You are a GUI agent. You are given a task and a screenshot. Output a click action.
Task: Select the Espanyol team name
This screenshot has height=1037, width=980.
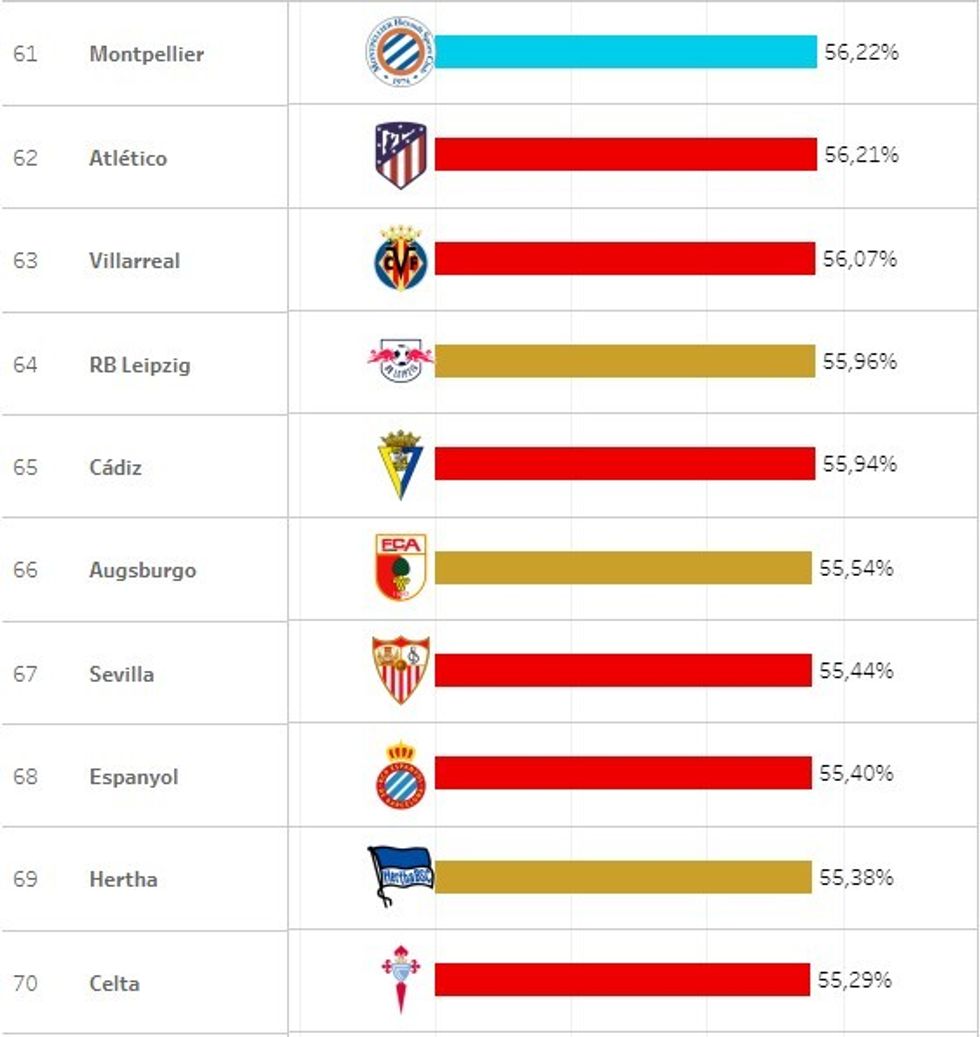pyautogui.click(x=133, y=777)
